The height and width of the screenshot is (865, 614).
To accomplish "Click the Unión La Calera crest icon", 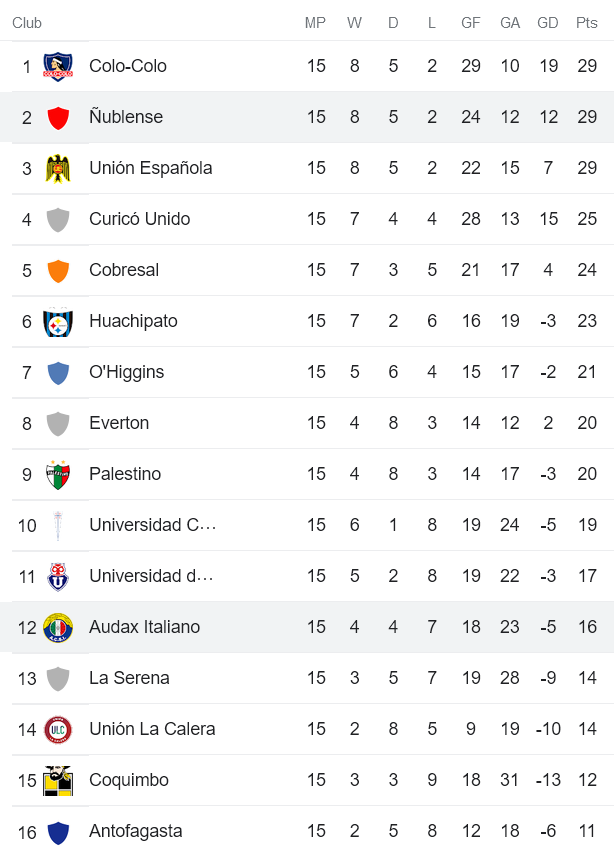I will point(58,730).
